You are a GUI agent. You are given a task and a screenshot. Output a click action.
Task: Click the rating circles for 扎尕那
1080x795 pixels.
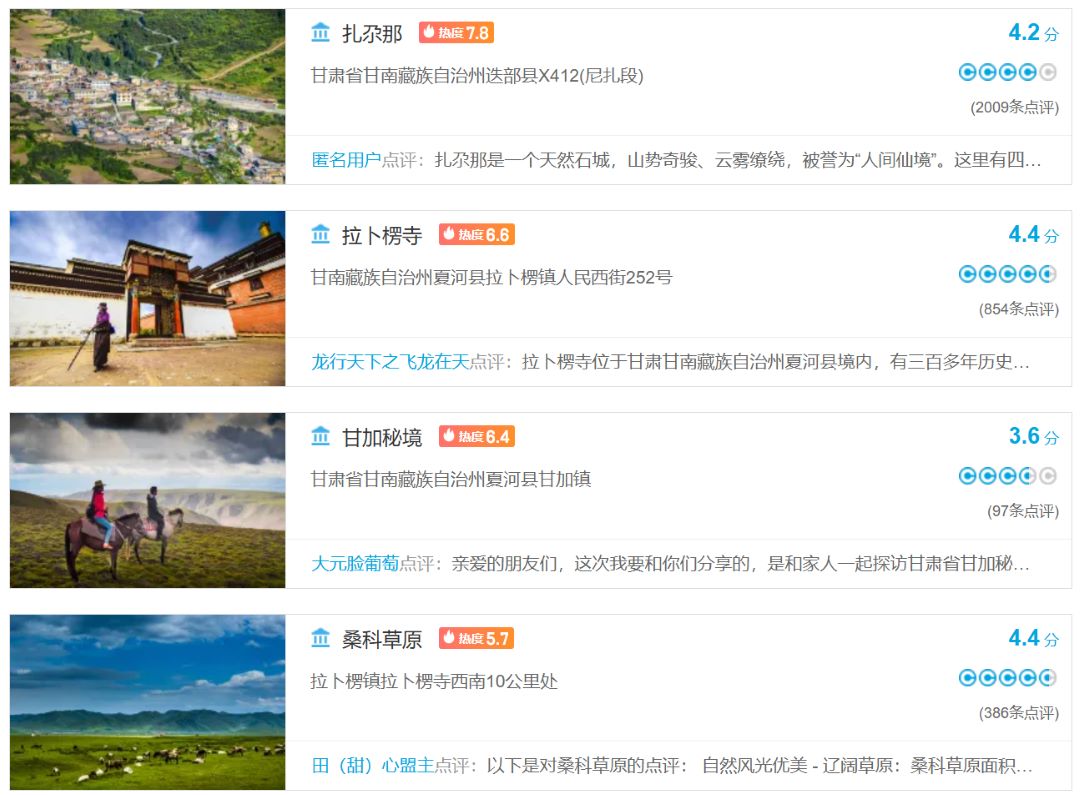click(1008, 72)
